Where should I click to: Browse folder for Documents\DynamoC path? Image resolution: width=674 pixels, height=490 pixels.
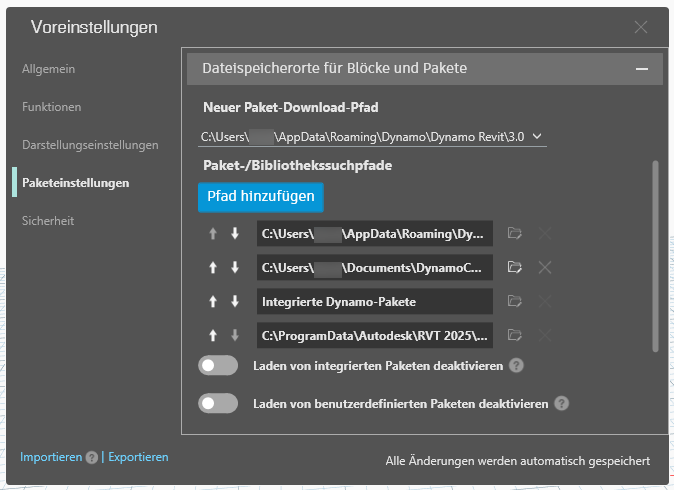515,267
